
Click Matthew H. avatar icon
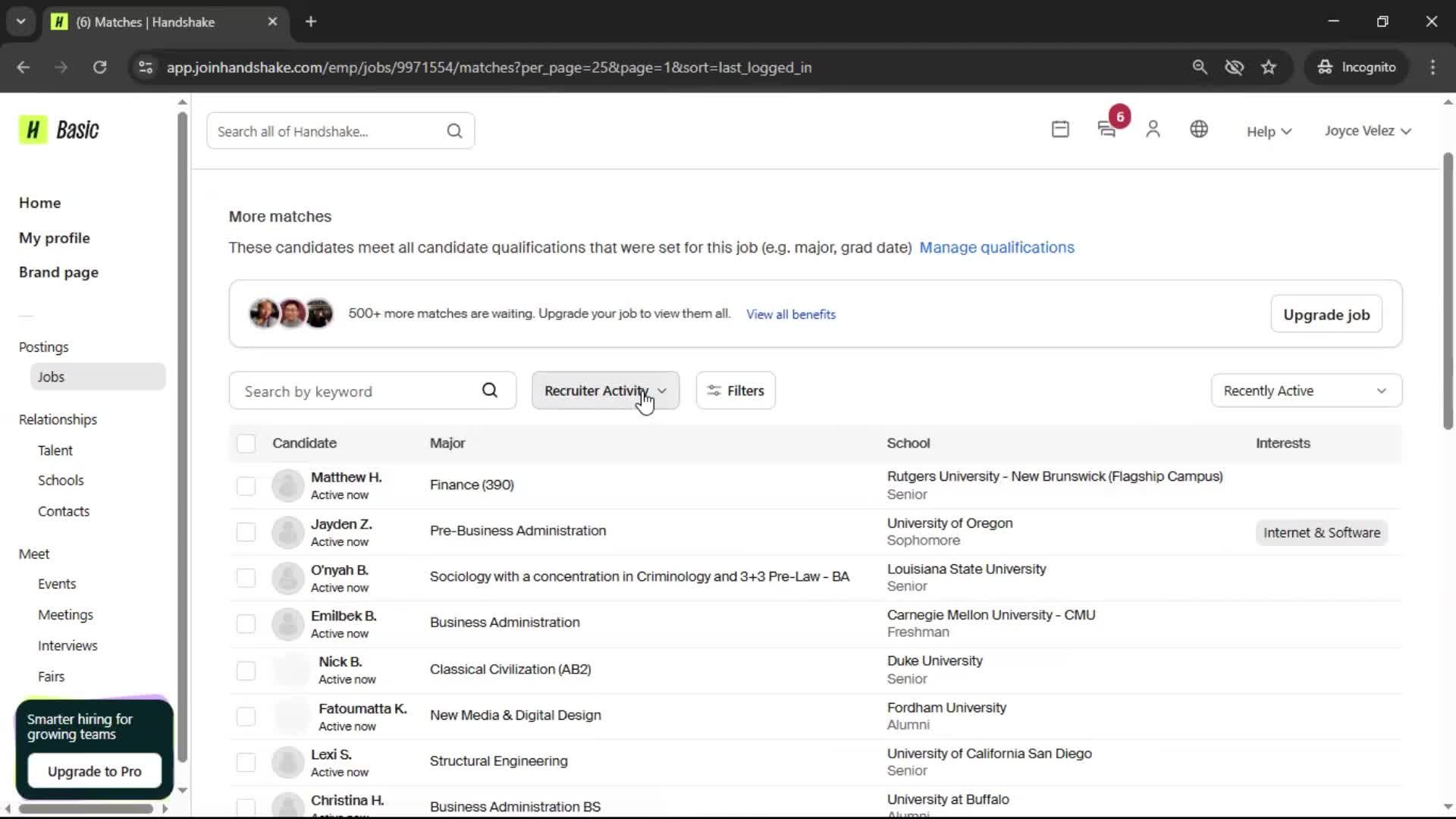[288, 485]
